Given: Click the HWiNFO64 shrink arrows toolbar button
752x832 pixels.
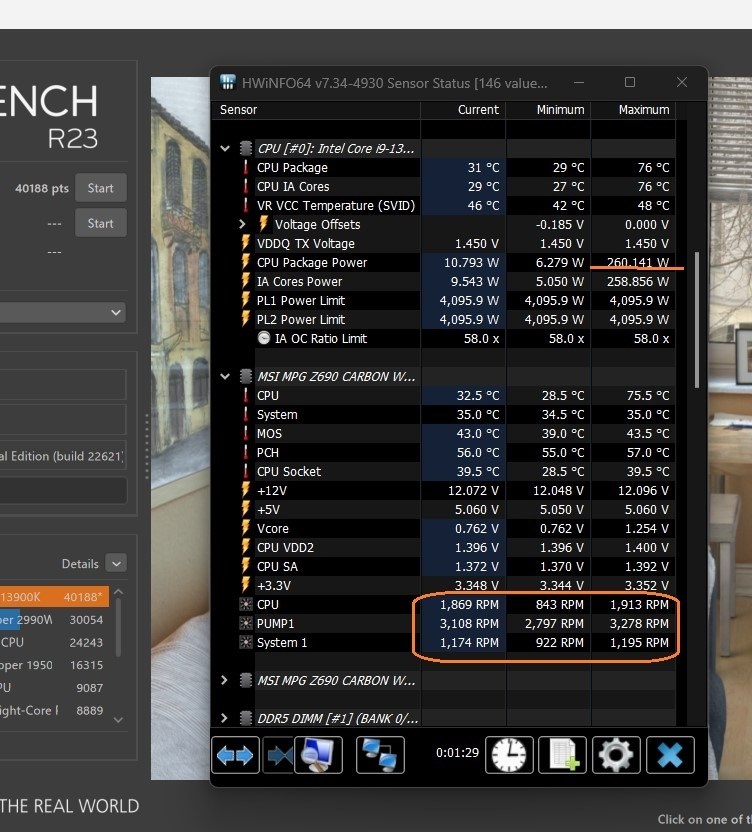Looking at the screenshot, I should 278,755.
